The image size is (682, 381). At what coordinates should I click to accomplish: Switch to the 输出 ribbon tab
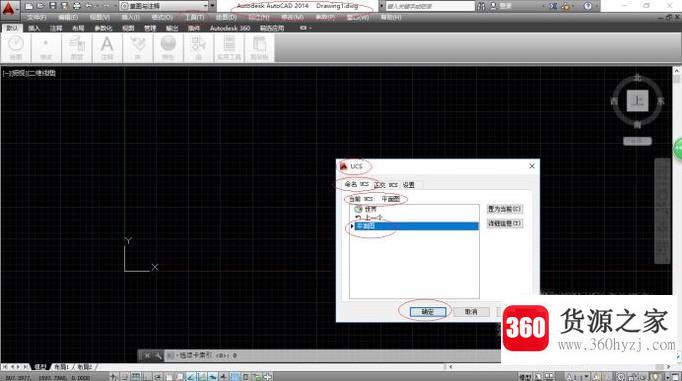[172, 28]
